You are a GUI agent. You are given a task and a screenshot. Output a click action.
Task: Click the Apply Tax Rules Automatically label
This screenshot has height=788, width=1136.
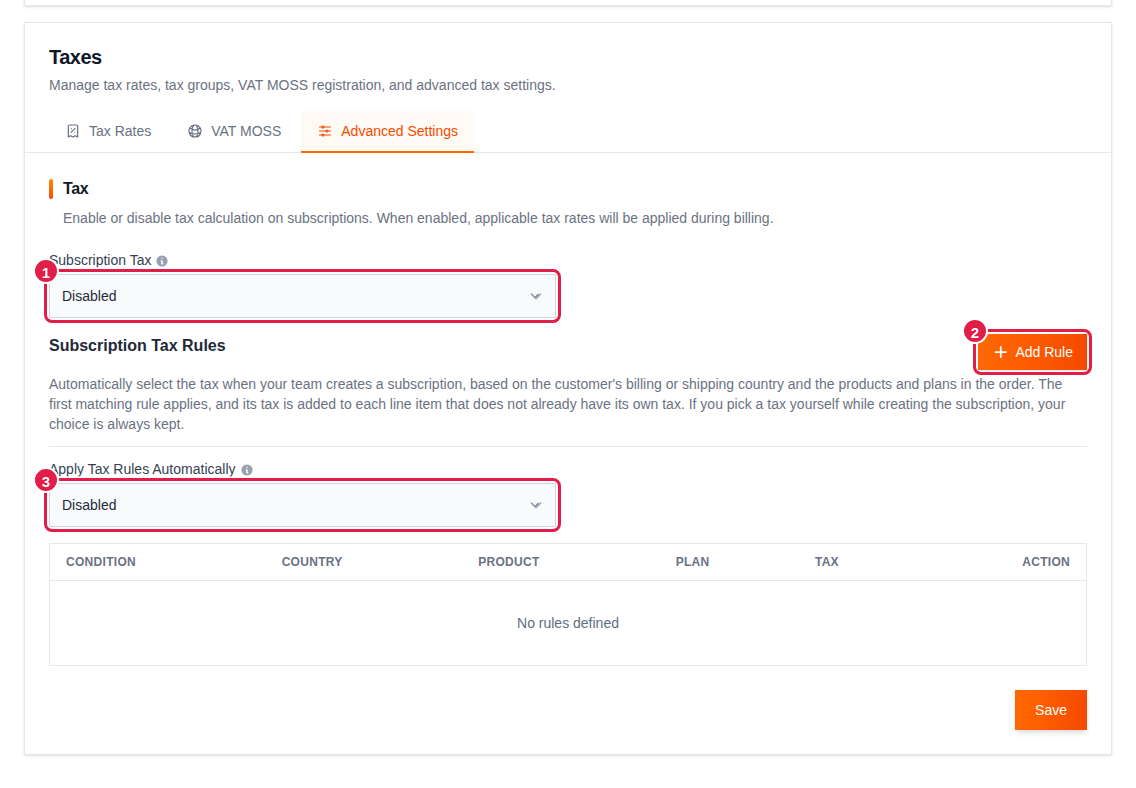click(x=142, y=470)
